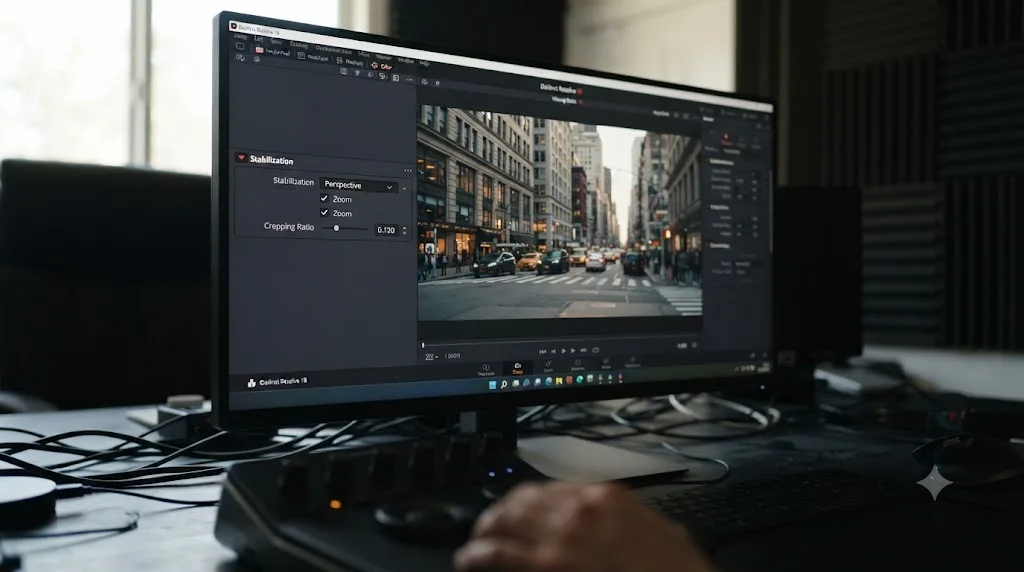
Task: Collapse the Stabilization panel red triangle
Action: click(242, 158)
